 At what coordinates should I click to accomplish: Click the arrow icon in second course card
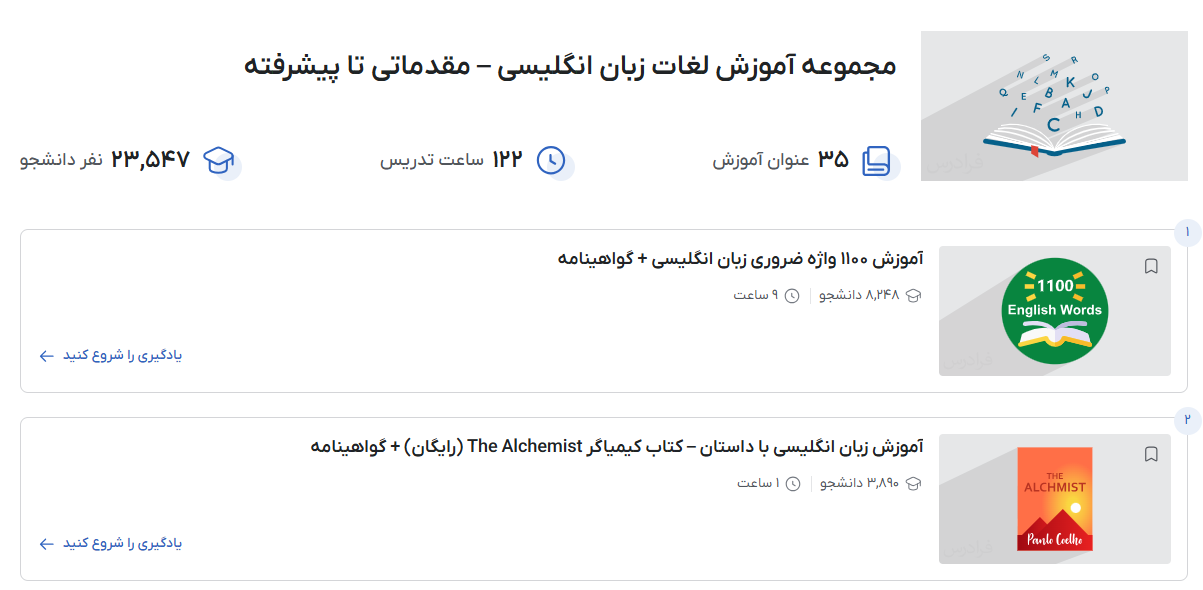click(x=46, y=544)
